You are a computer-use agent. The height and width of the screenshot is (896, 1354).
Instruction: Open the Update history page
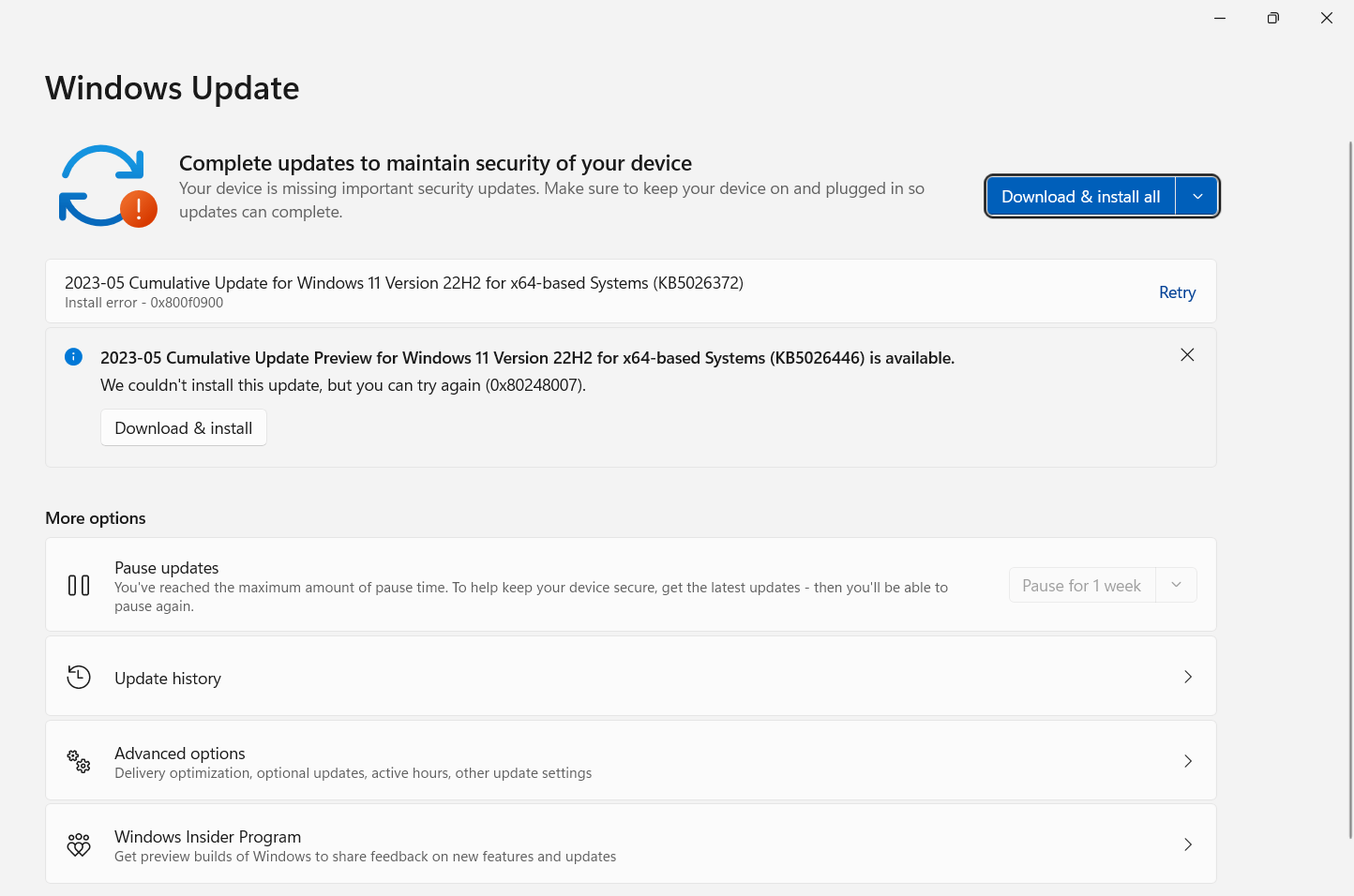168,679
